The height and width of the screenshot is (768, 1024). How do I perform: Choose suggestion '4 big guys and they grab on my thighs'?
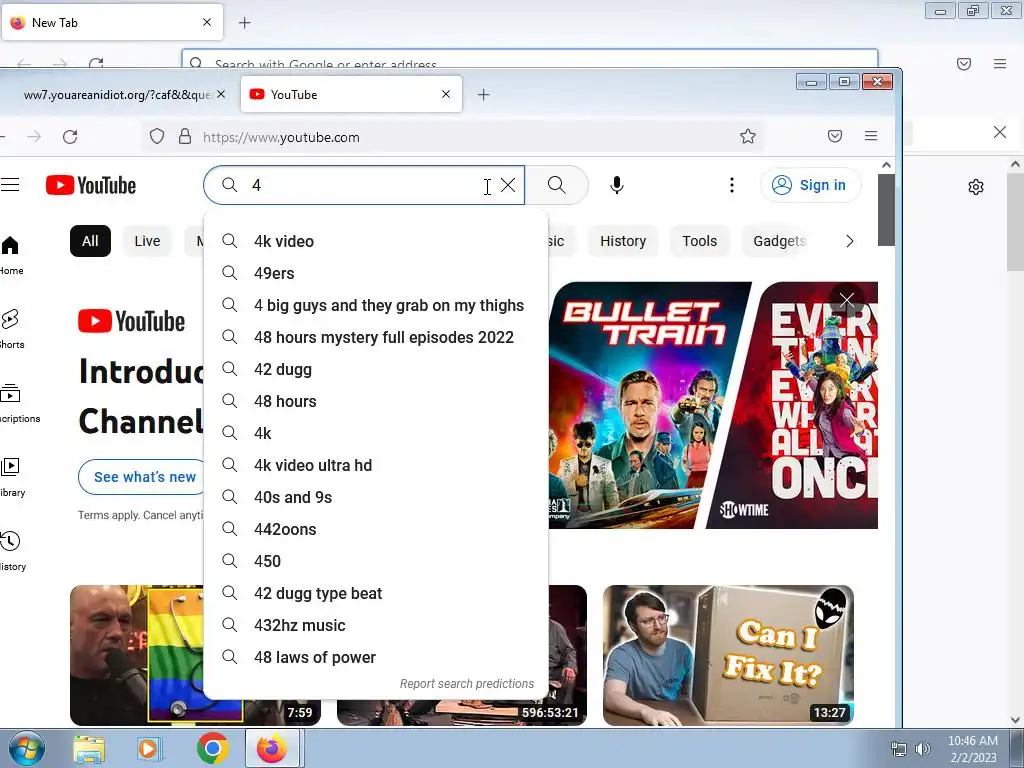pyautogui.click(x=376, y=305)
